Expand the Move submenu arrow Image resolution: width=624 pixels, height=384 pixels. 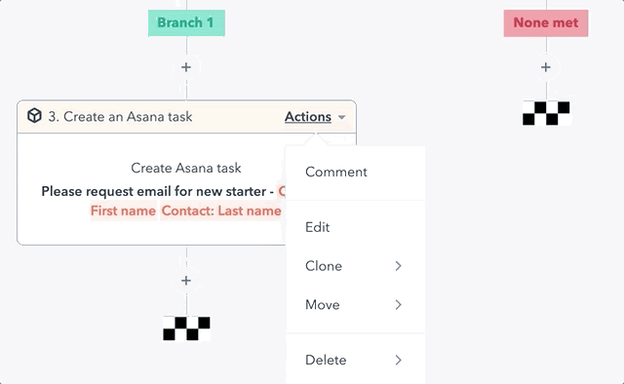pyautogui.click(x=398, y=305)
